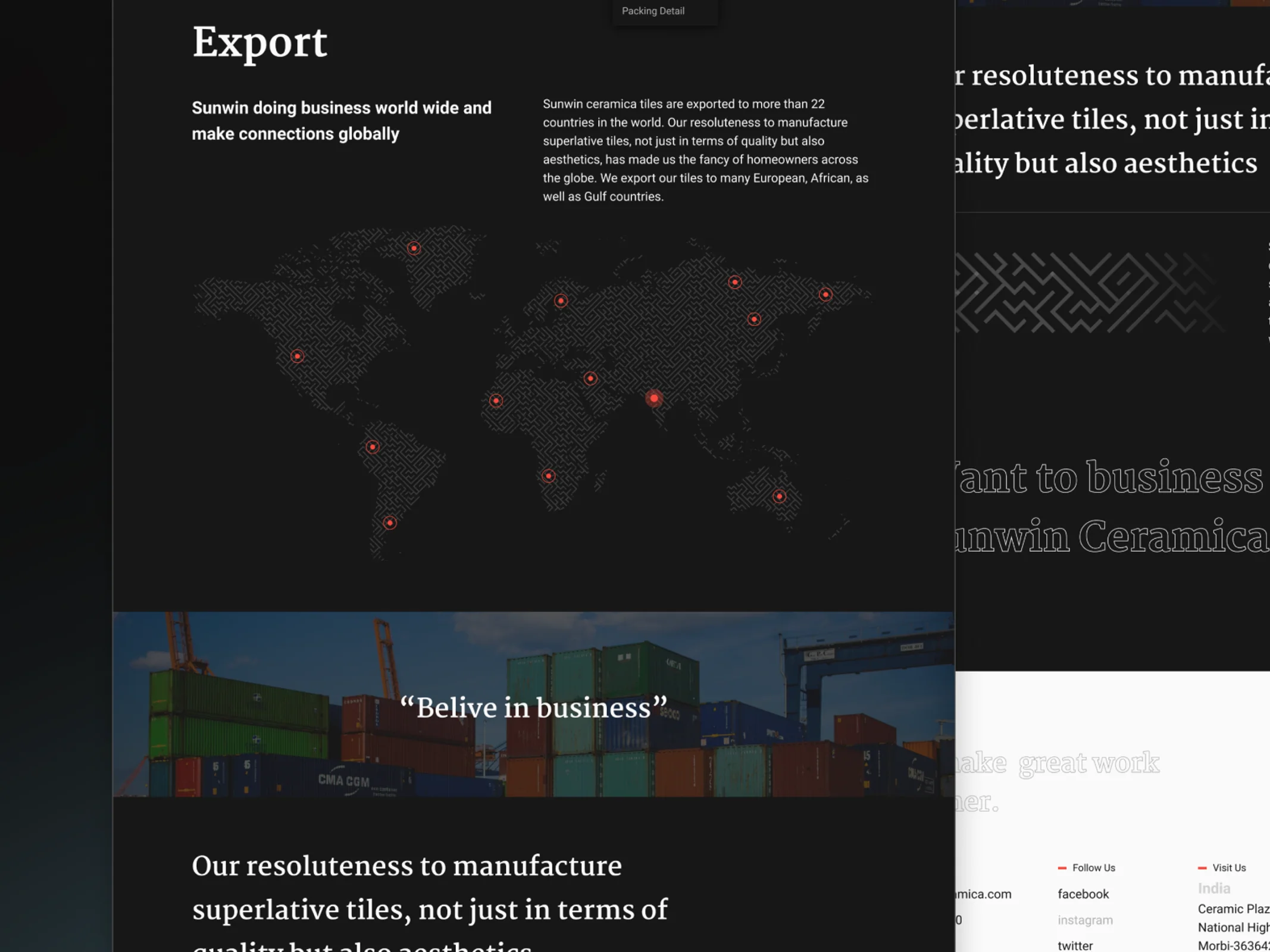Open the twitter link in footer

click(x=1075, y=945)
